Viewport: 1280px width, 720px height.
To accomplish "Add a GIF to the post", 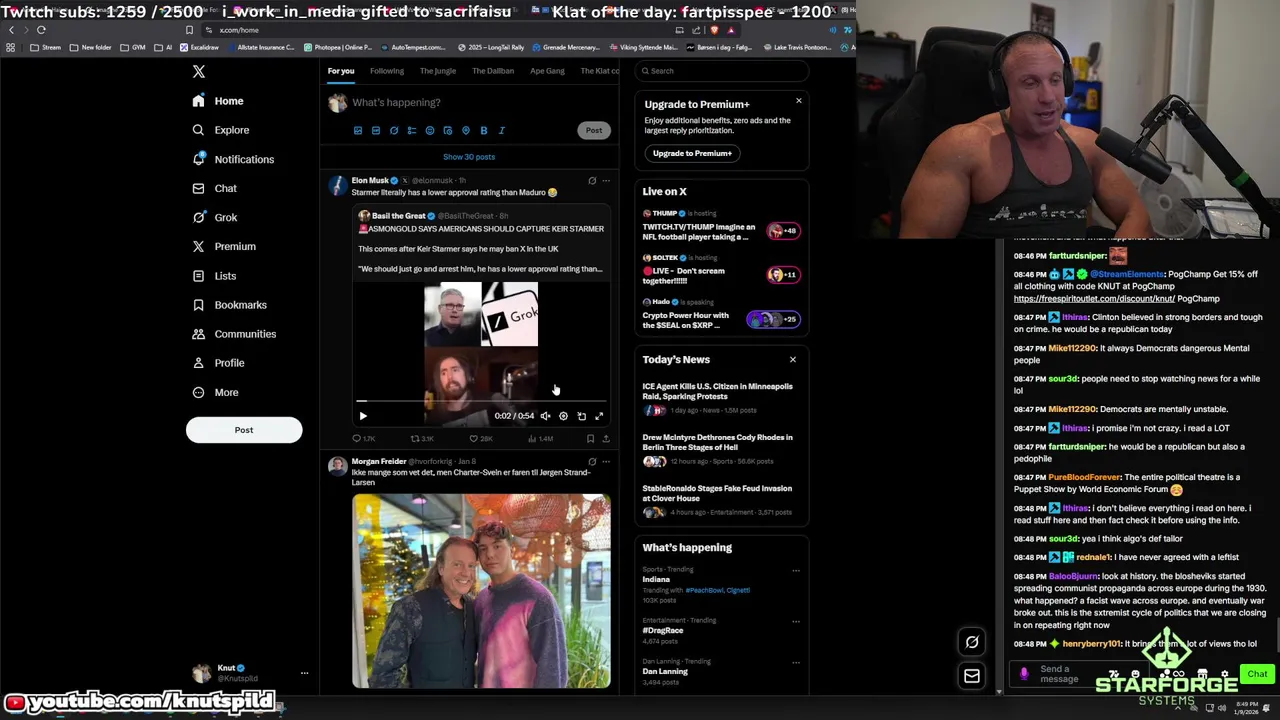I will click(376, 130).
